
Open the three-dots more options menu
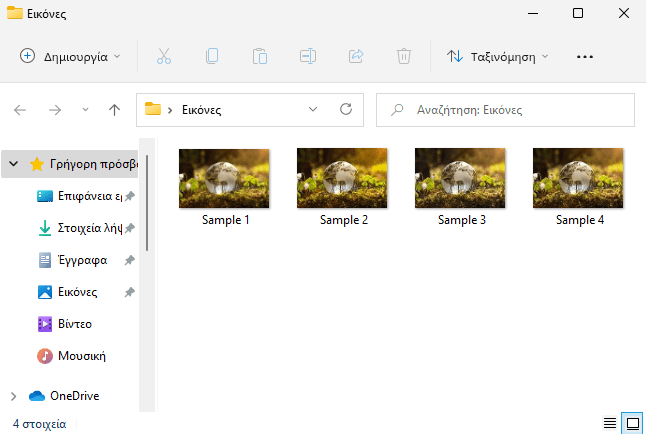point(585,56)
